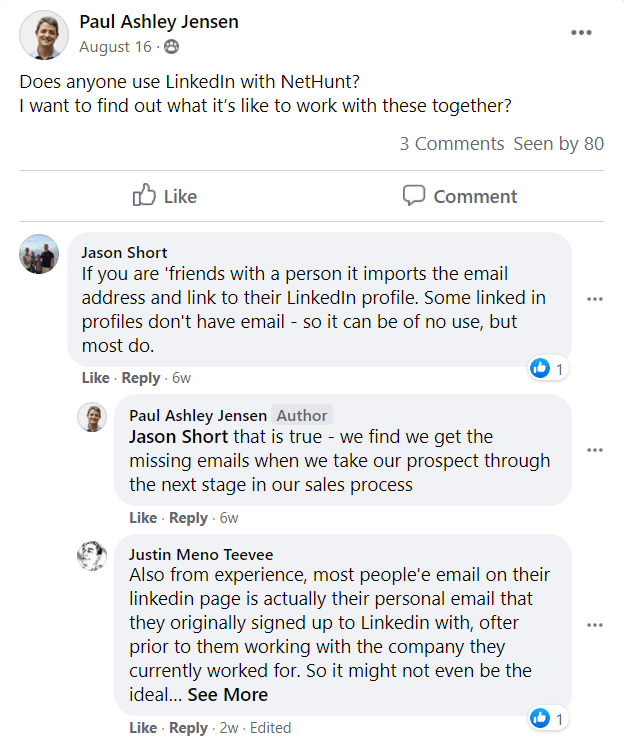Click the thumbs-up Like button on post
The height and width of the screenshot is (743, 624).
[165, 196]
